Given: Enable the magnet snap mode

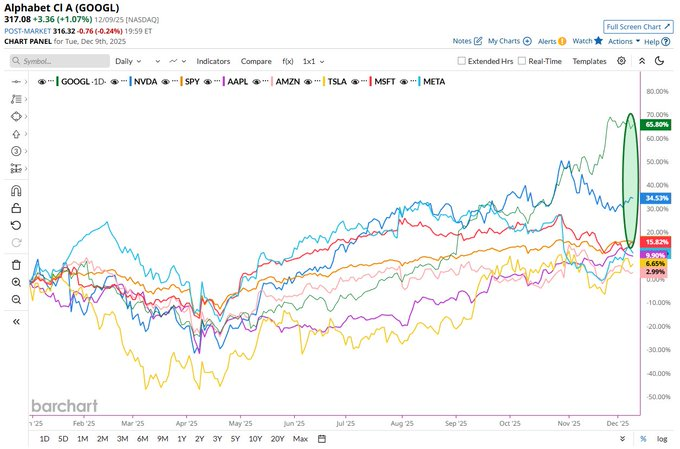Looking at the screenshot, I should [16, 190].
